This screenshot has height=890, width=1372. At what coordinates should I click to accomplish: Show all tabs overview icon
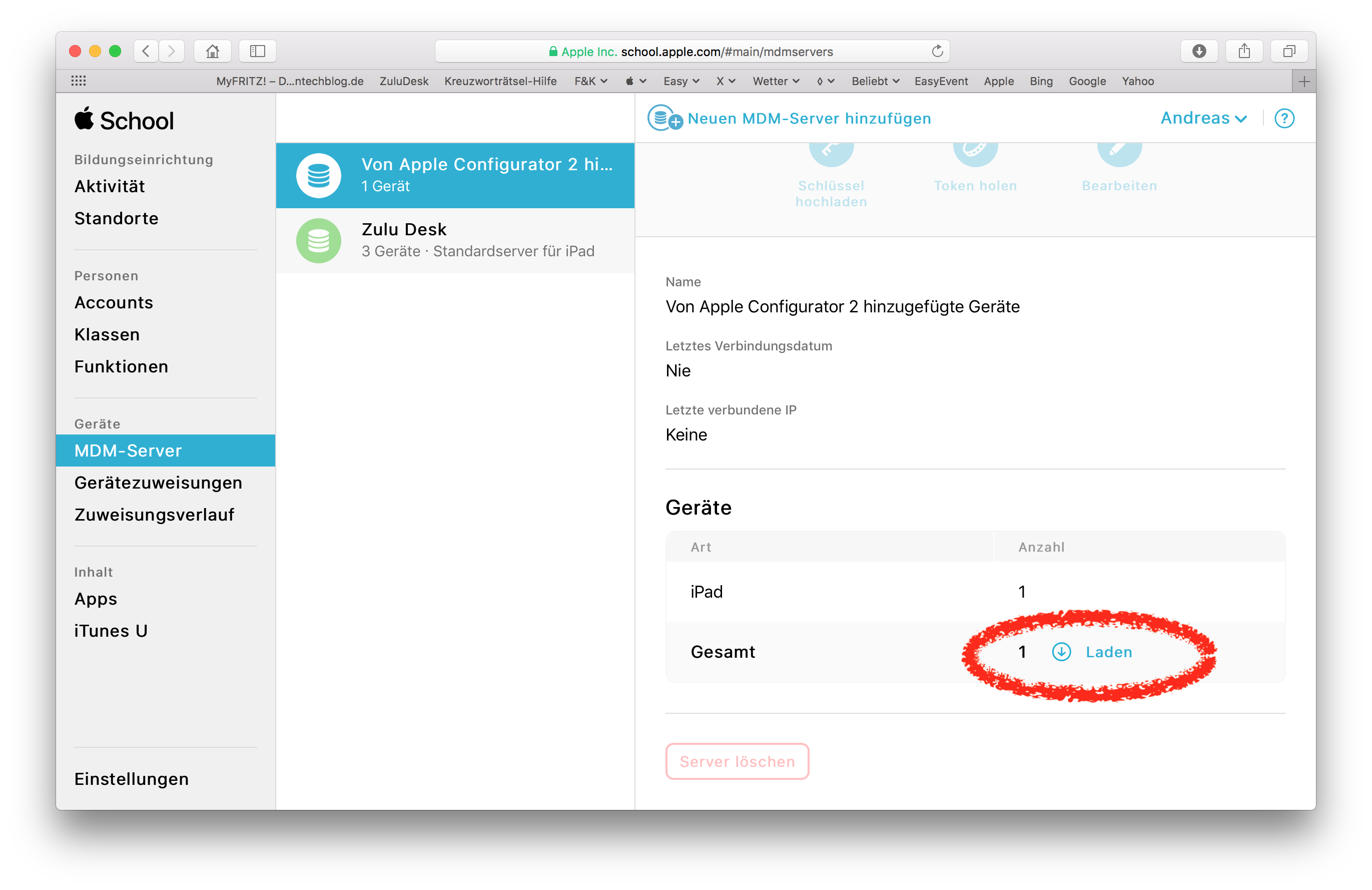point(1289,52)
